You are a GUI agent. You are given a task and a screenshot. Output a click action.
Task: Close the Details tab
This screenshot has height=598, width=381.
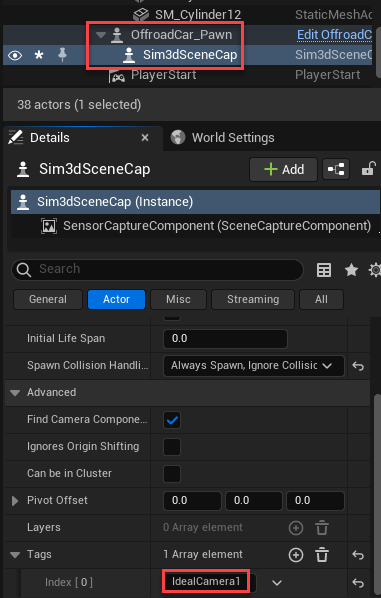click(x=145, y=138)
